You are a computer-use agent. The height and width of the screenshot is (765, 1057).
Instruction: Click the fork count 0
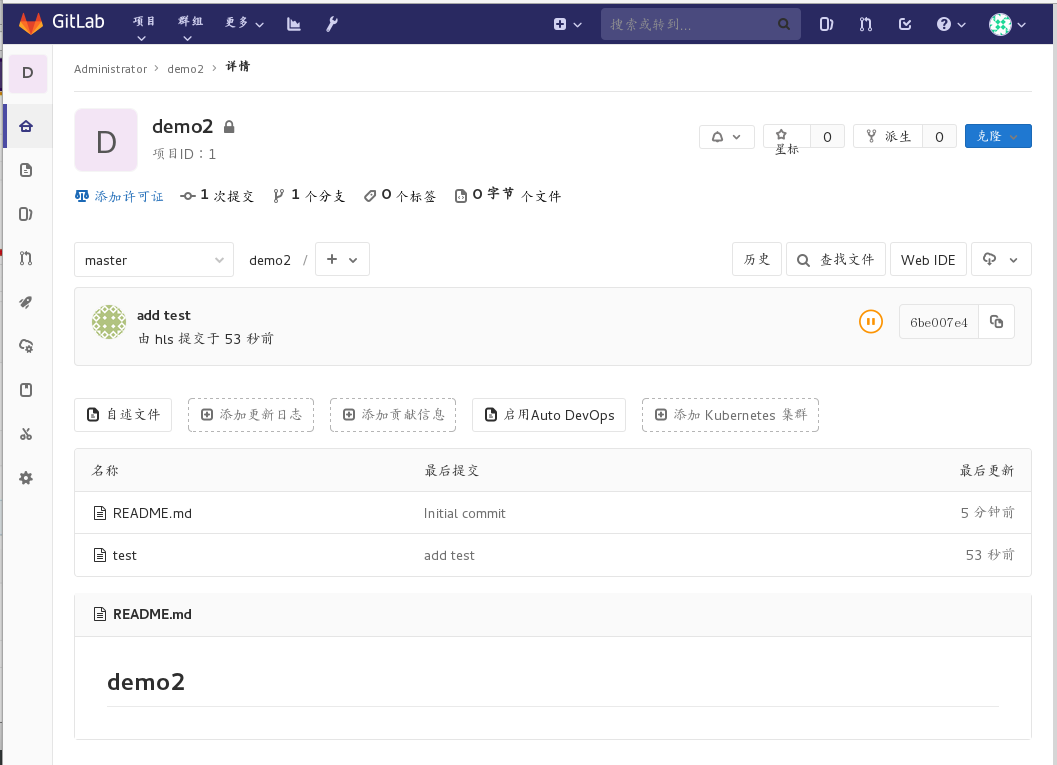[939, 137]
